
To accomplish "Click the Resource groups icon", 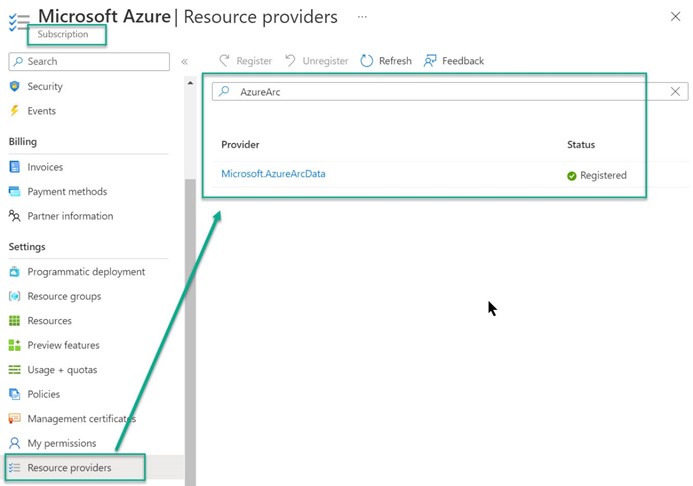I will click(x=15, y=297).
